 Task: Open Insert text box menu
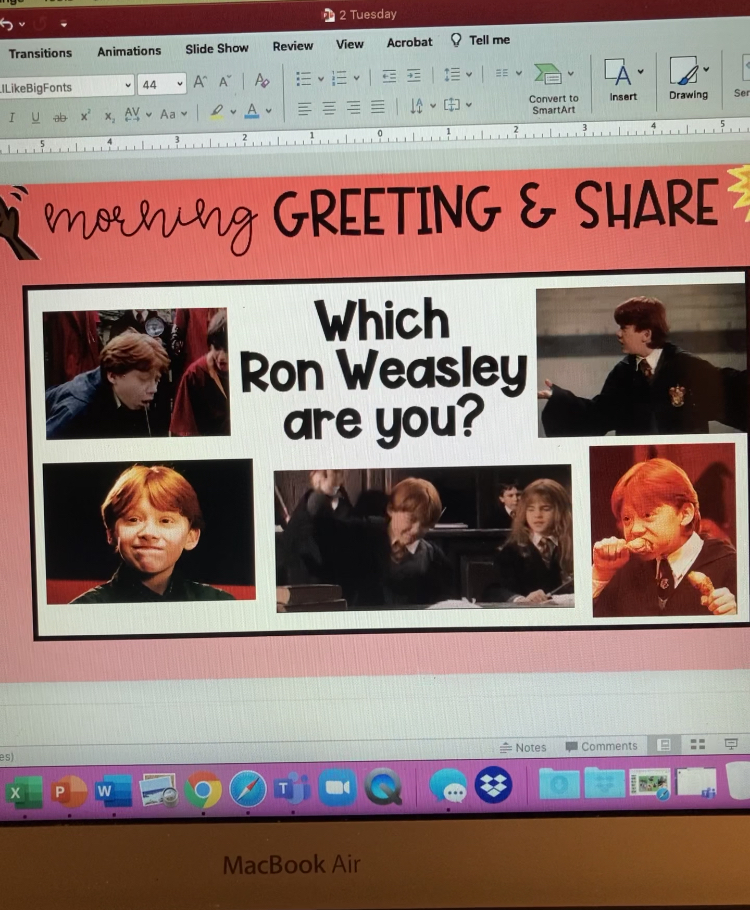(x=623, y=80)
